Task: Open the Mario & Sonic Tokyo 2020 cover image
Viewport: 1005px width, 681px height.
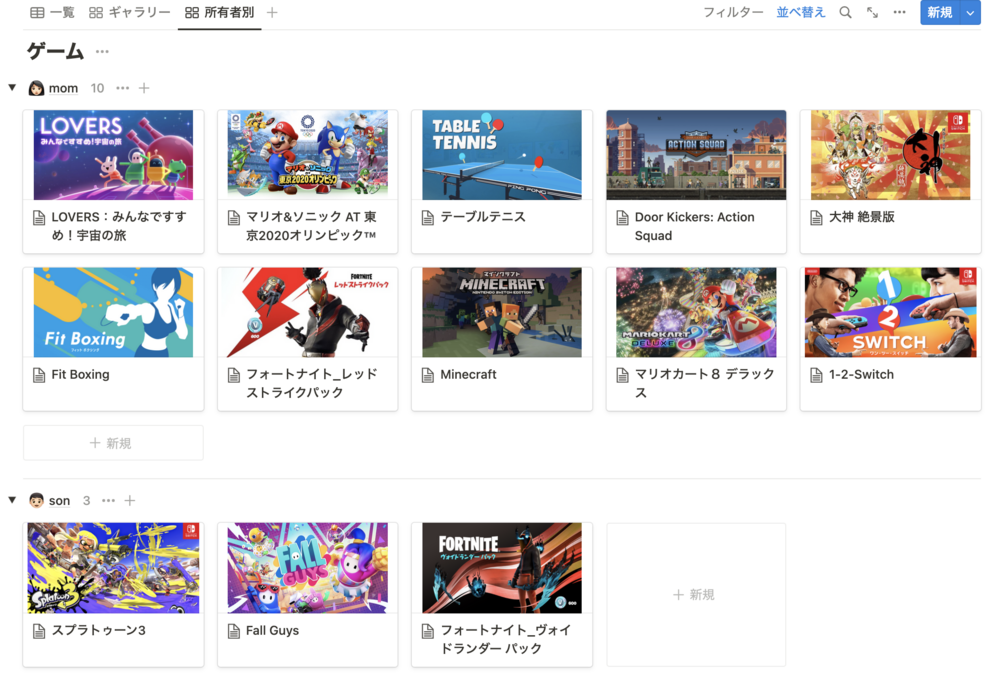Action: tap(308, 155)
